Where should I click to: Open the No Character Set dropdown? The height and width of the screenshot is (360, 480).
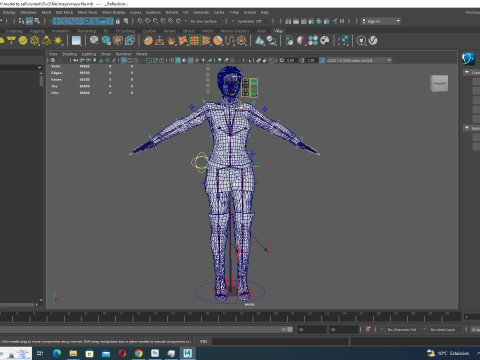click(x=404, y=329)
